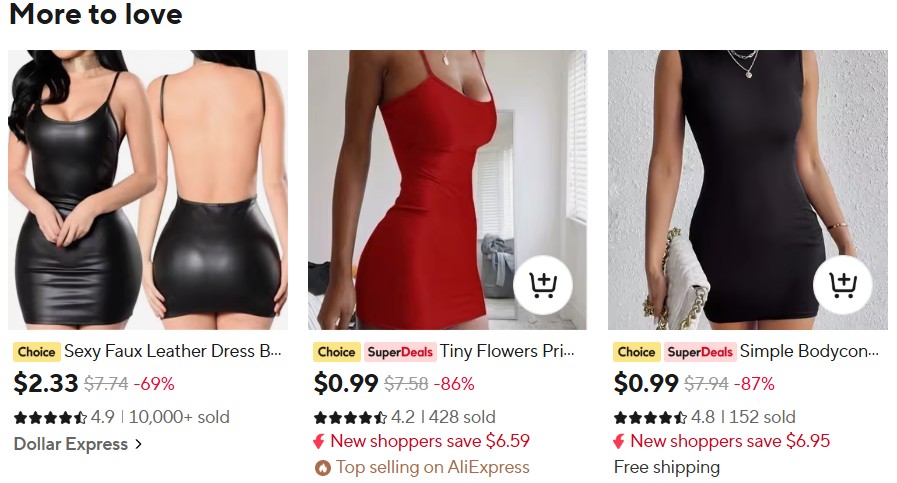This screenshot has width=897, height=483.
Task: Click the Dollar Express link
Action: [71, 444]
